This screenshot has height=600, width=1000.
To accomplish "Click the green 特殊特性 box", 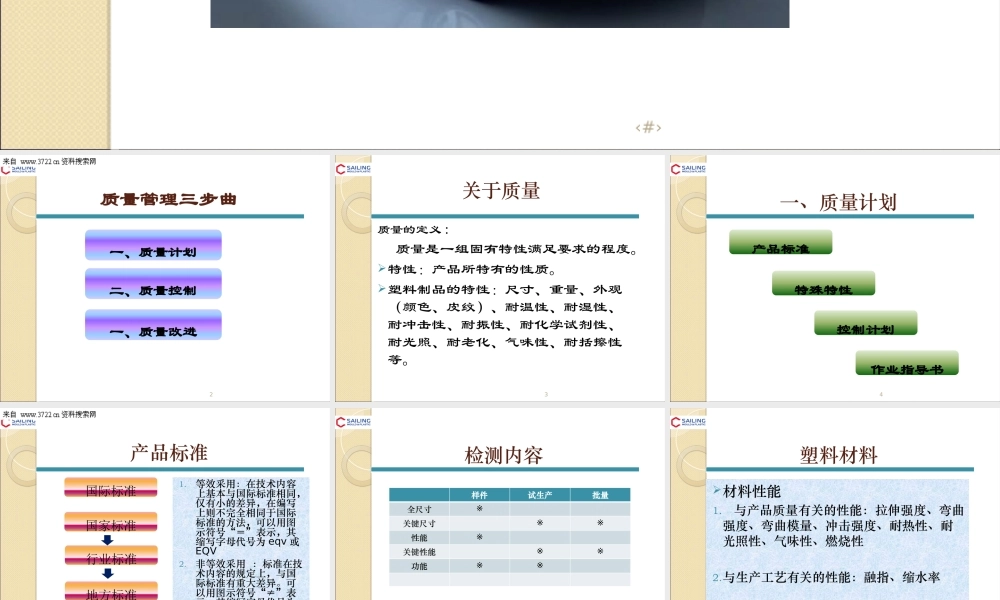I will [823, 283].
